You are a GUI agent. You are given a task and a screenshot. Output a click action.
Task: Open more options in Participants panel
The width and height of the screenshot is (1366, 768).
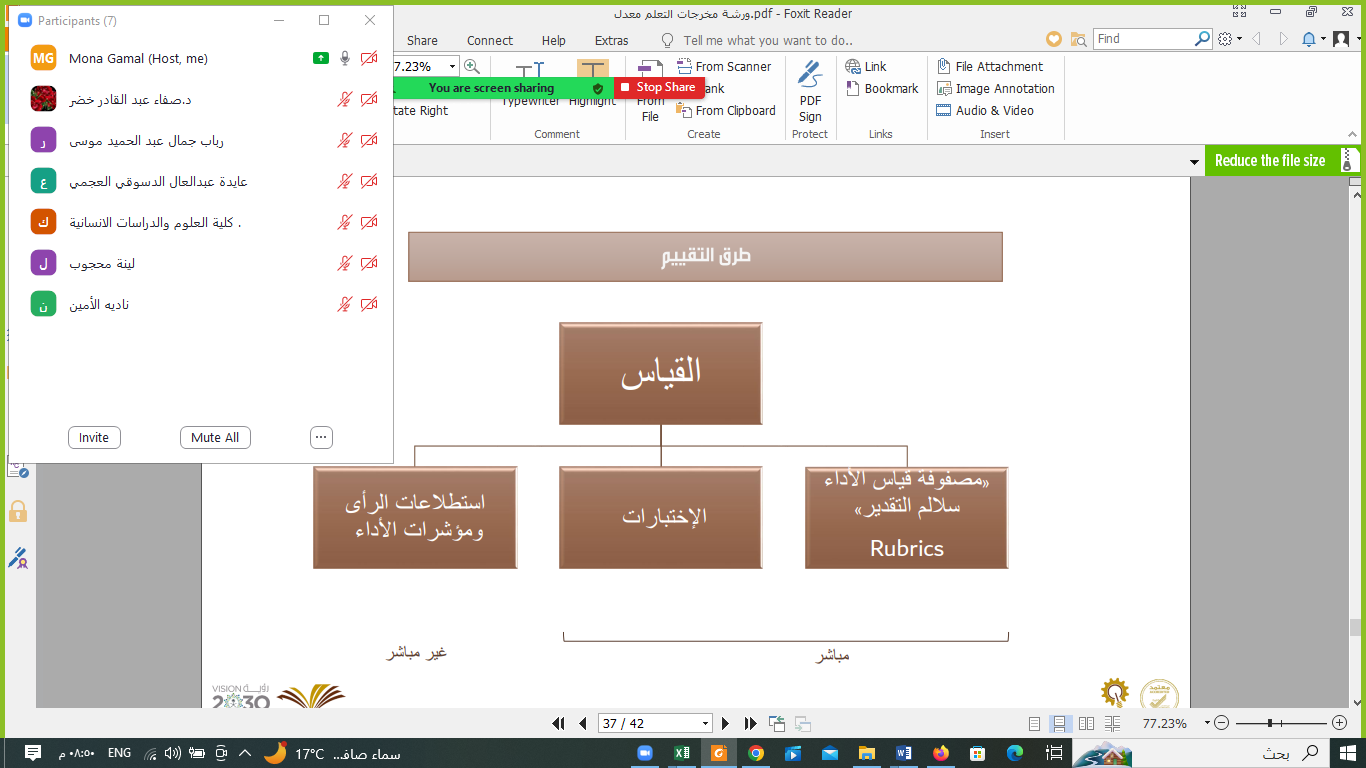(x=321, y=437)
